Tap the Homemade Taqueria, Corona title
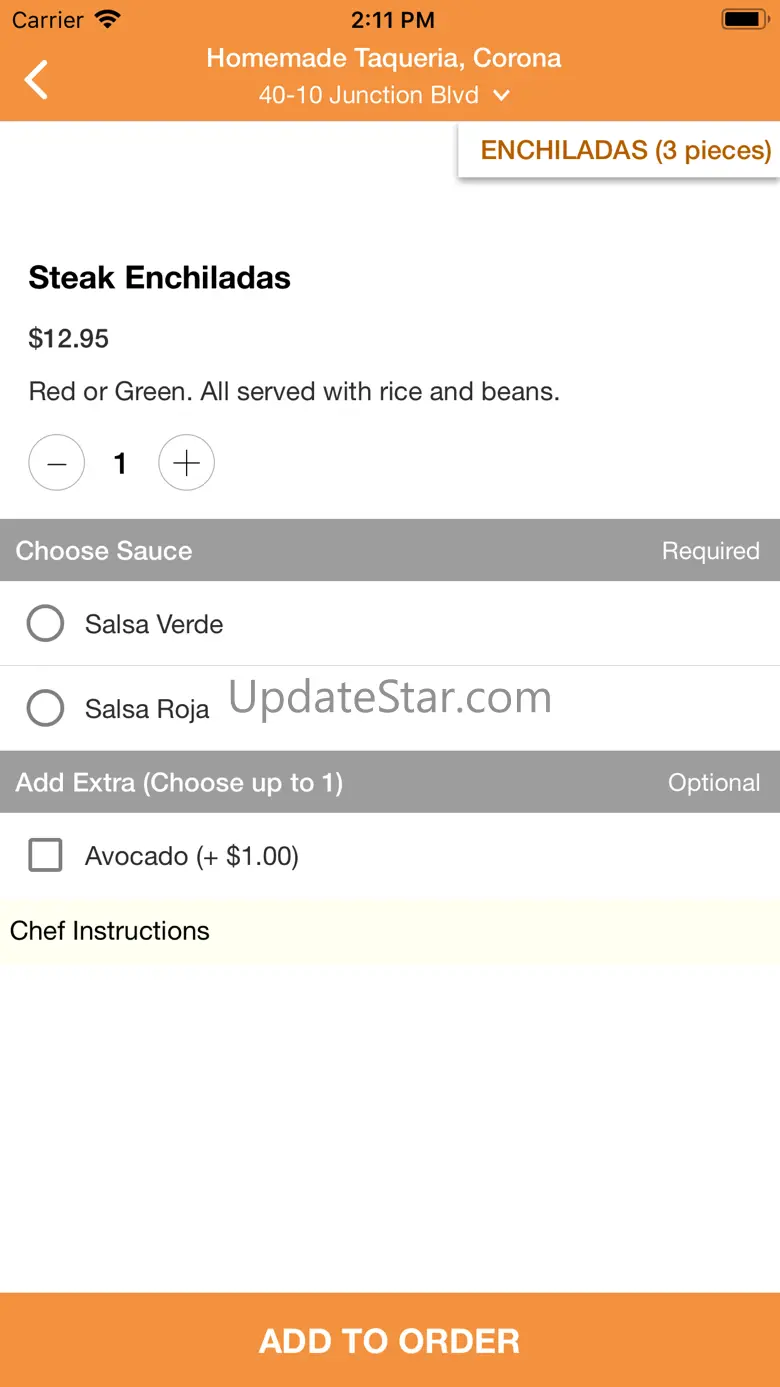This screenshot has height=1387, width=780. coord(384,58)
